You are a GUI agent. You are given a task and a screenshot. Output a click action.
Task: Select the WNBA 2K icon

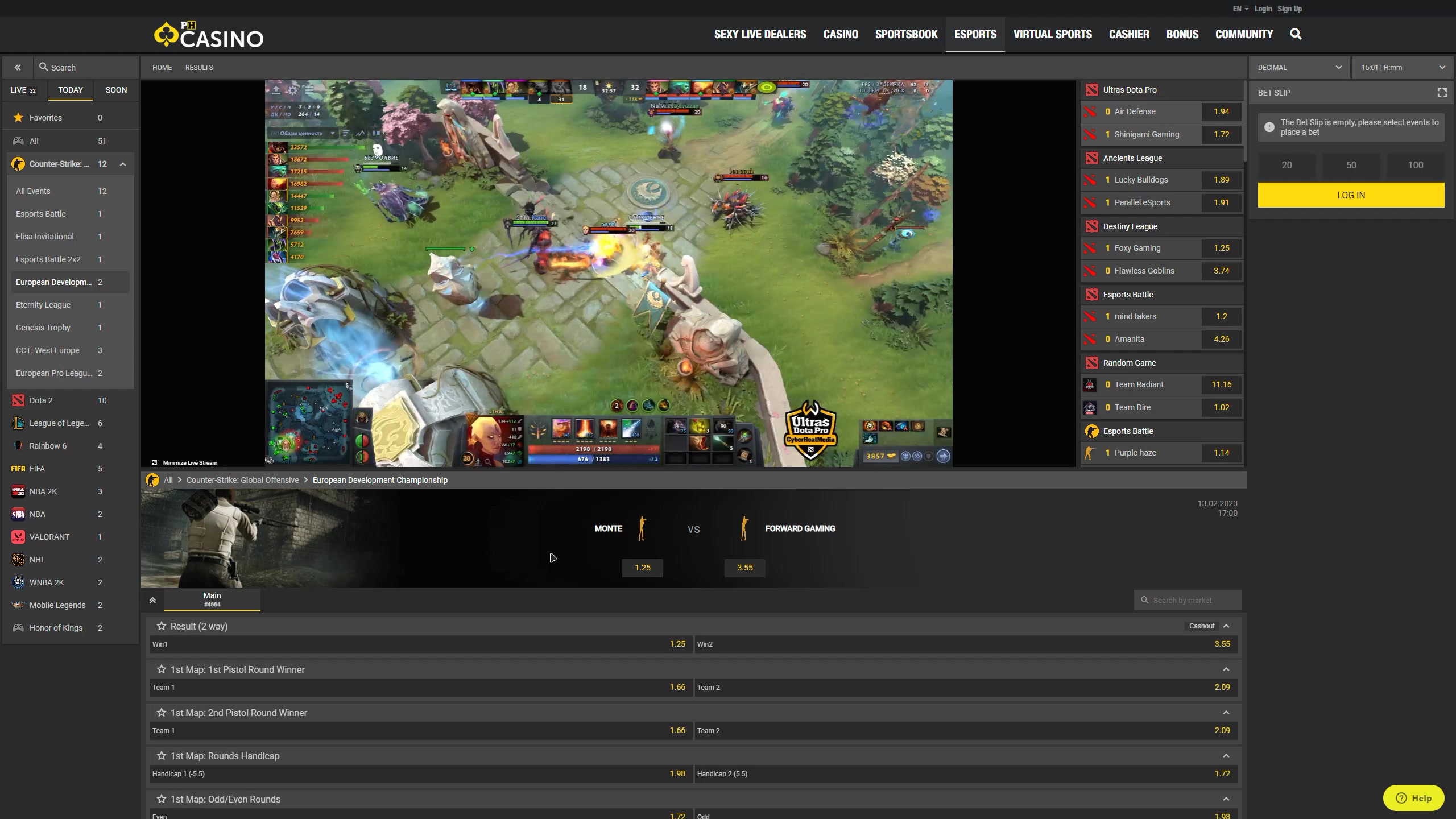click(18, 582)
